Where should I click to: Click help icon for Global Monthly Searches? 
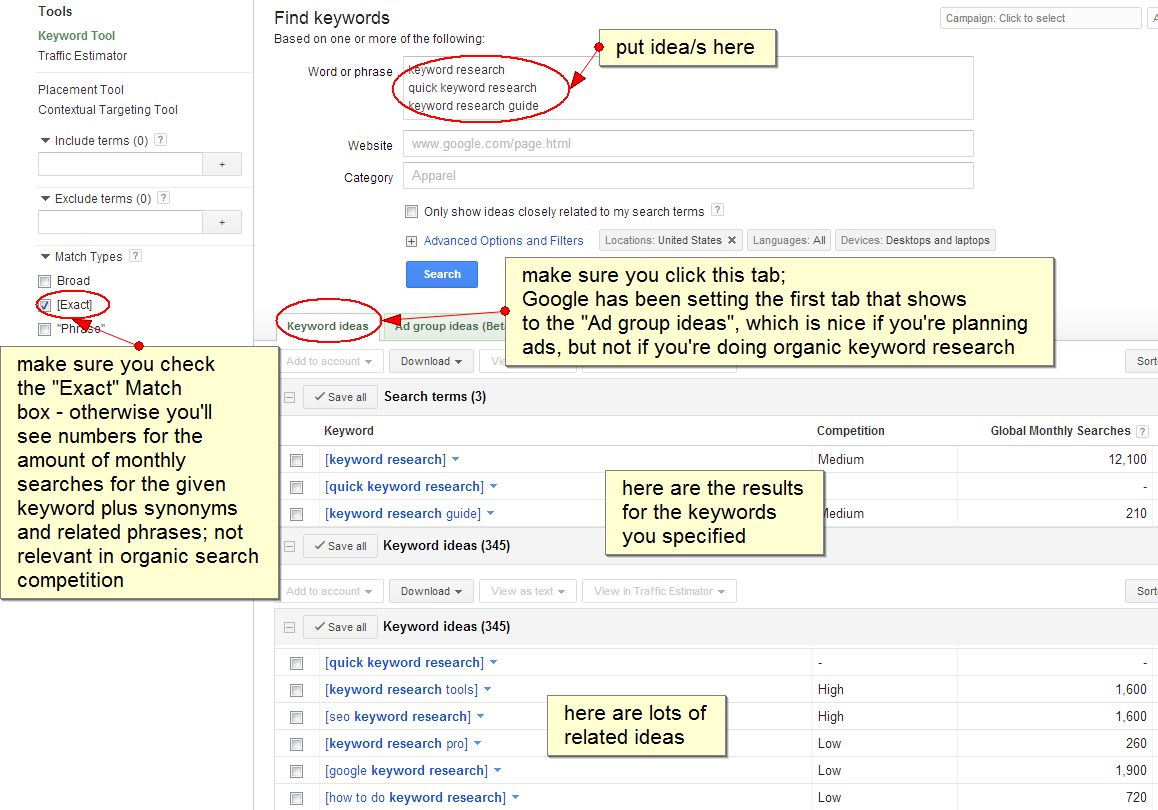[1142, 431]
